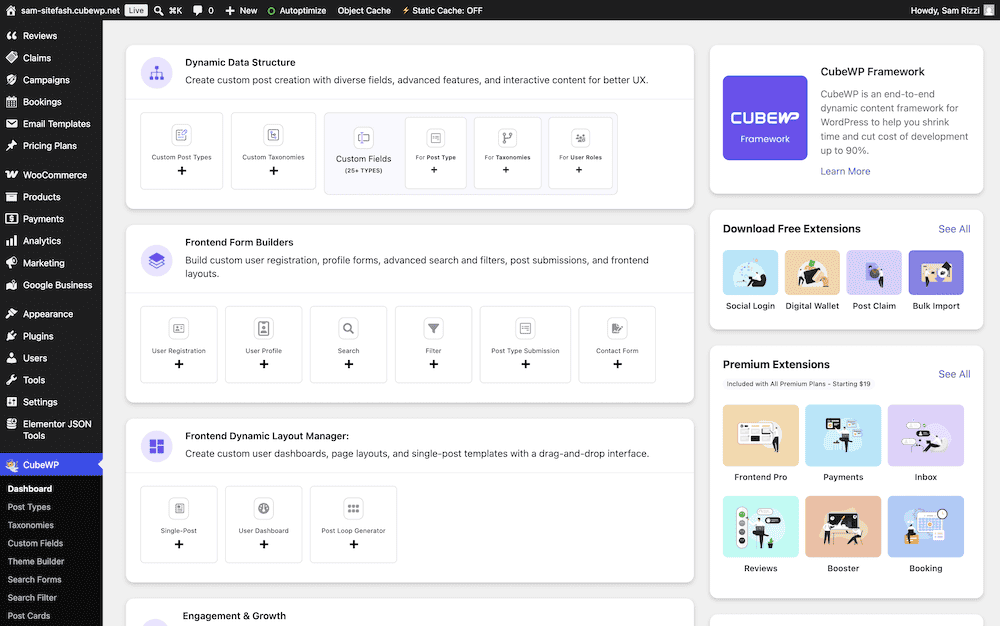The width and height of the screenshot is (1000, 626).
Task: Select the CubeWP menu item
Action: point(51,465)
